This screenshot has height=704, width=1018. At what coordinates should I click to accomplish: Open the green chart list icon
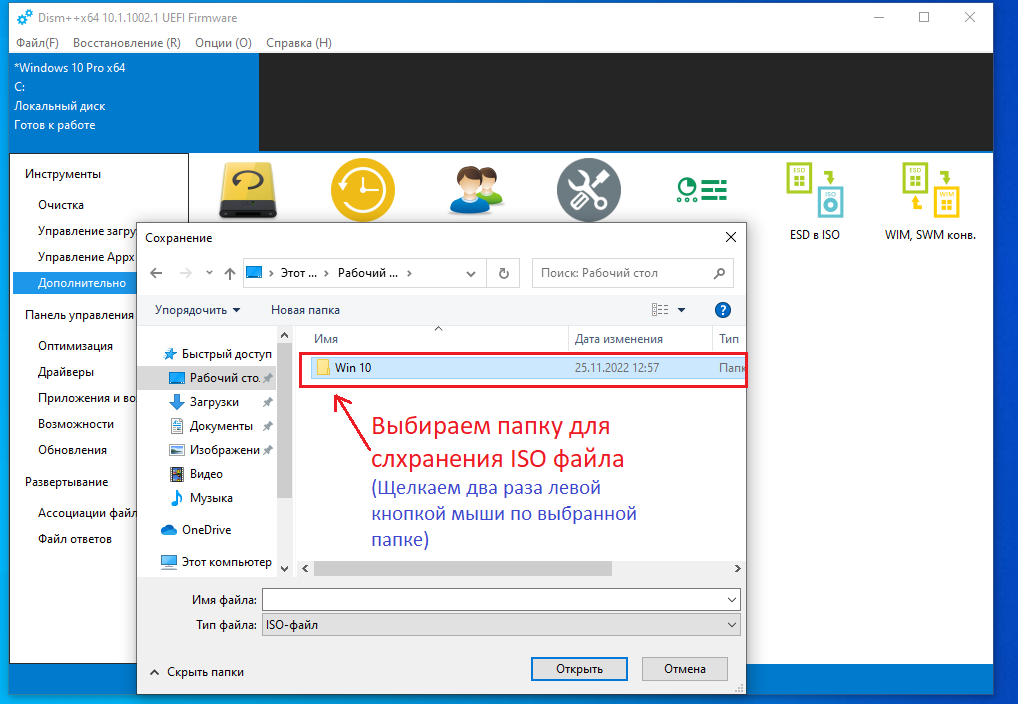pos(702,190)
